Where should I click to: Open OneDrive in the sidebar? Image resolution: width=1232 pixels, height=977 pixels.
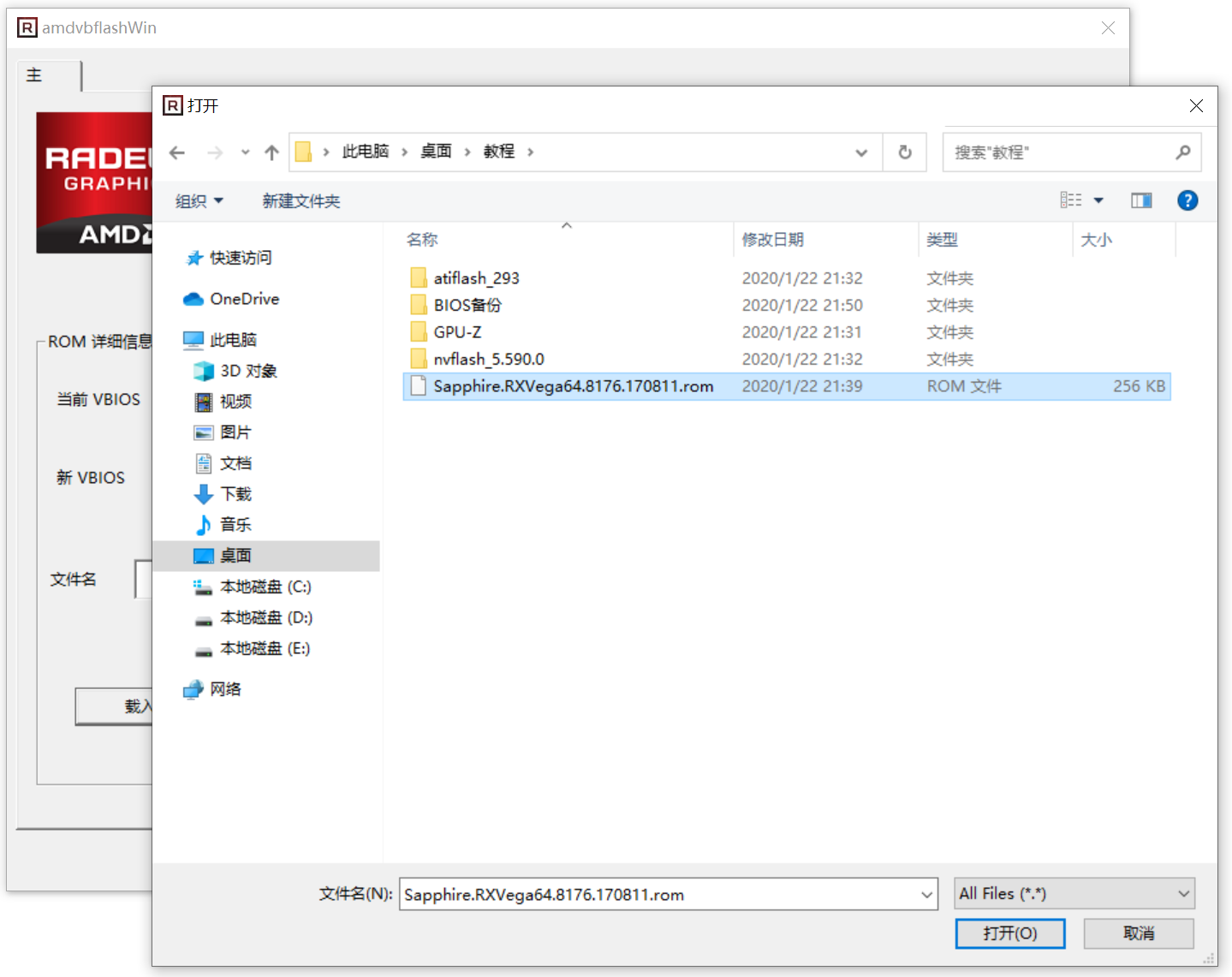tap(232, 299)
